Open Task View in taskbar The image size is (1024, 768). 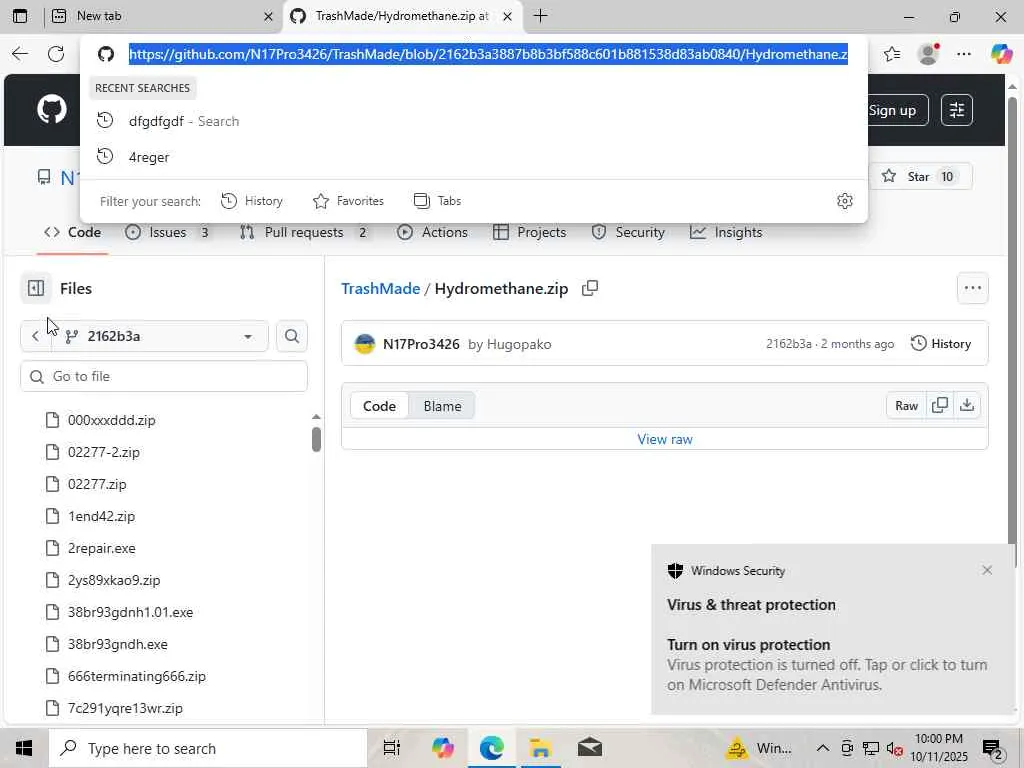coord(392,748)
